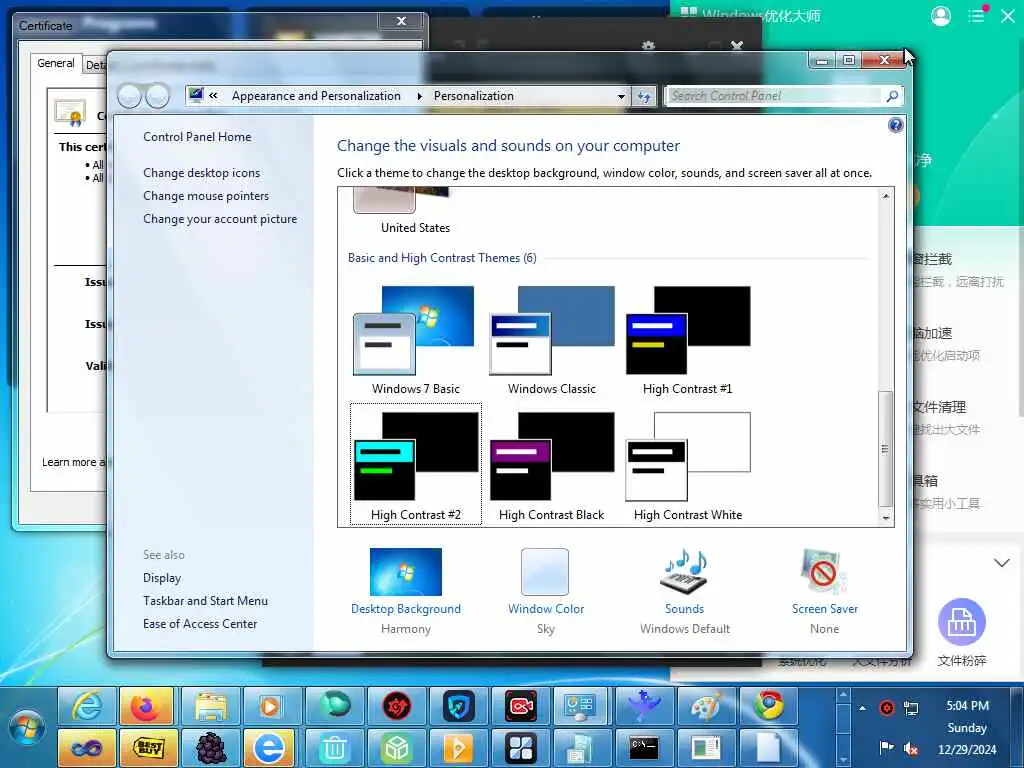This screenshot has width=1024, height=768.
Task: Click the Control Panel Home link
Action: click(x=197, y=136)
